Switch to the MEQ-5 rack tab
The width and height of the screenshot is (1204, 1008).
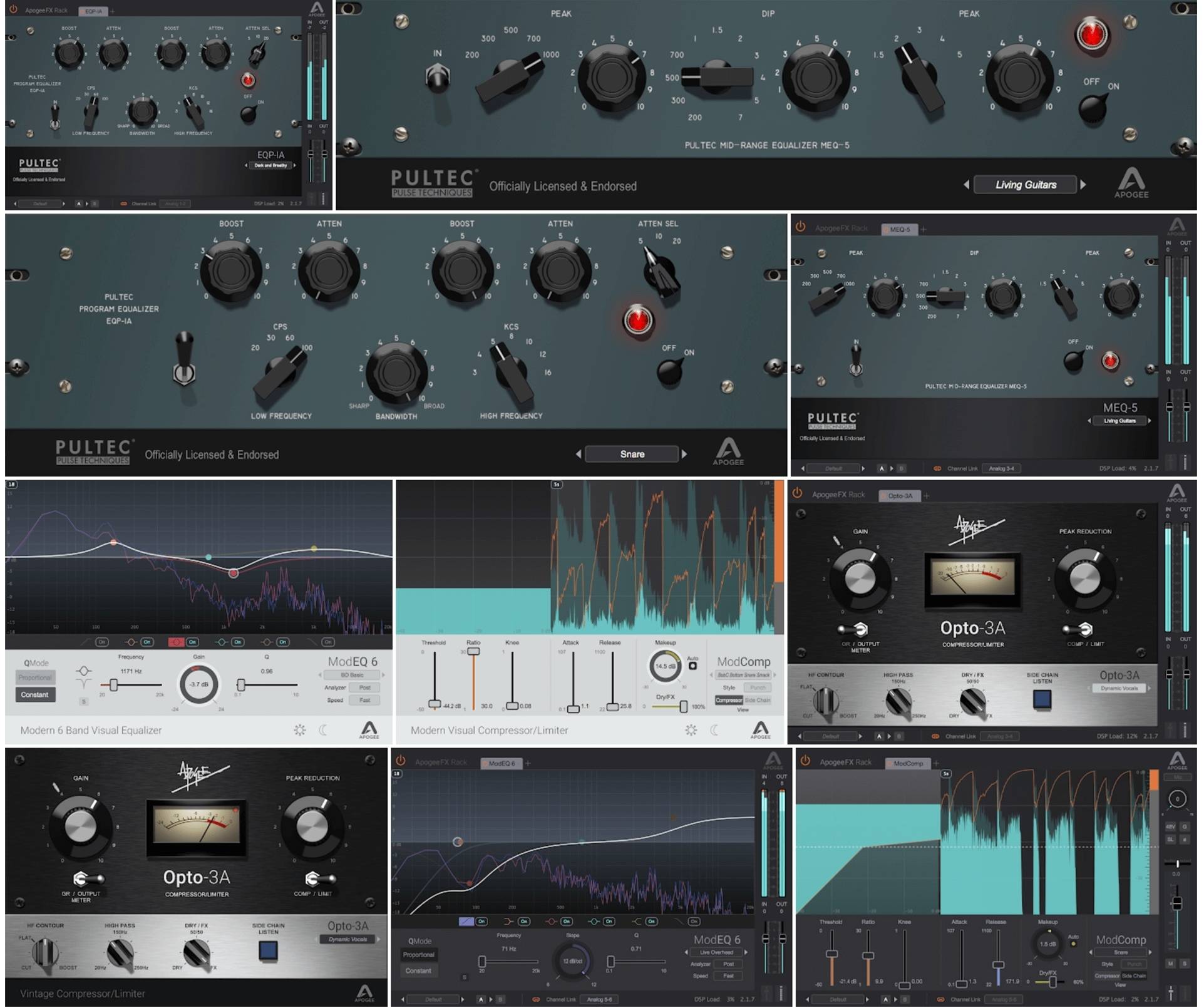[x=900, y=230]
